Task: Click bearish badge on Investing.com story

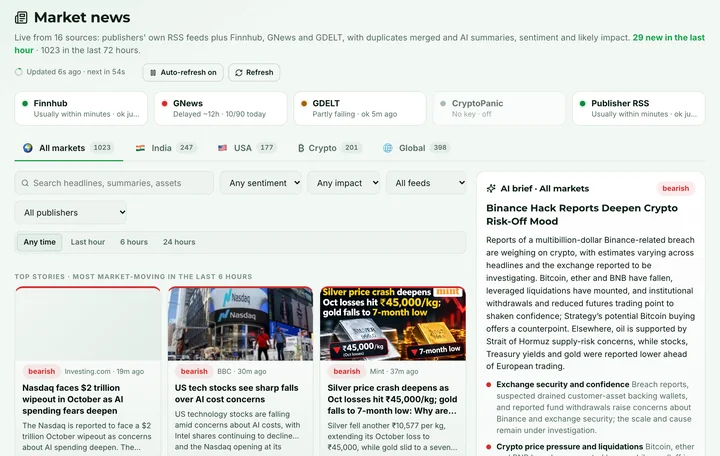Action: point(42,372)
